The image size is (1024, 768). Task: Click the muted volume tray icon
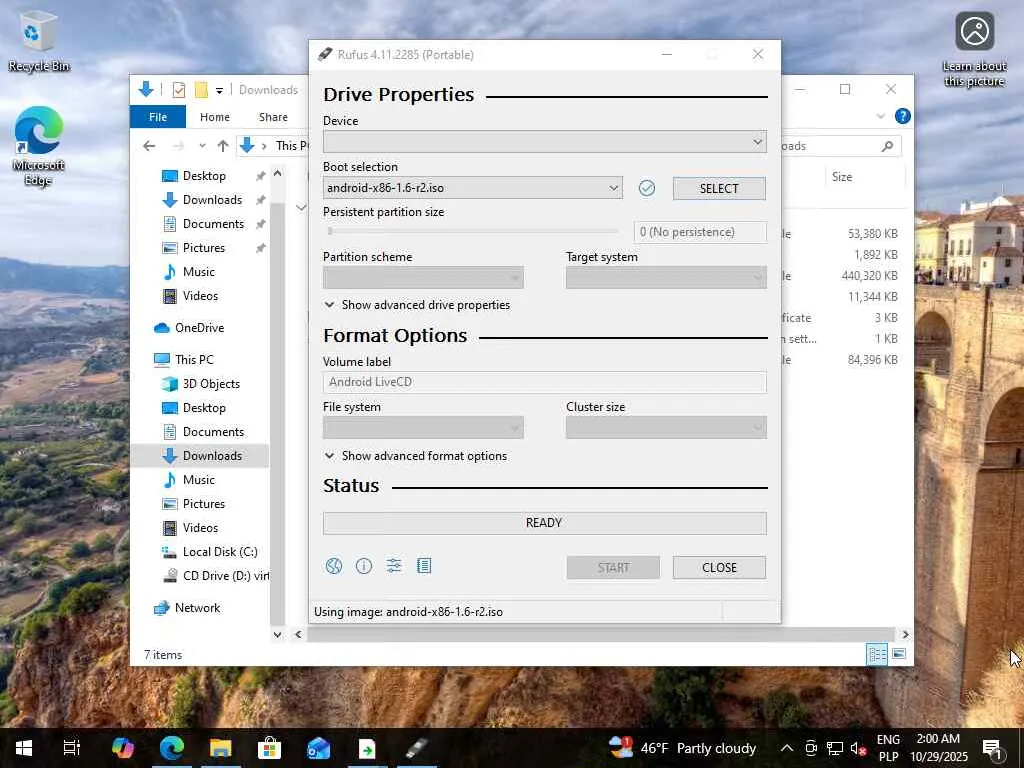(858, 748)
